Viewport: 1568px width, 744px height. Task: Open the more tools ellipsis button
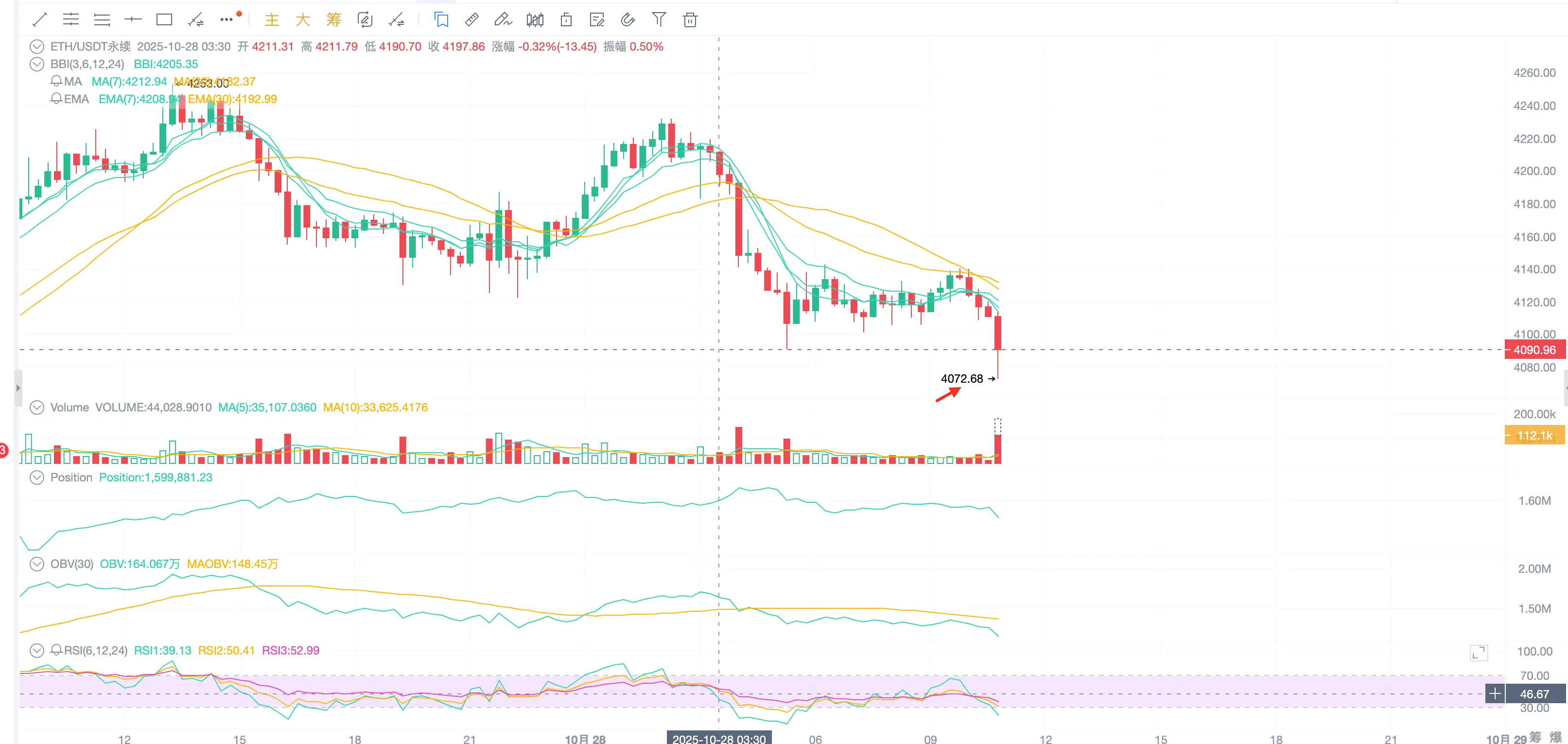[226, 20]
